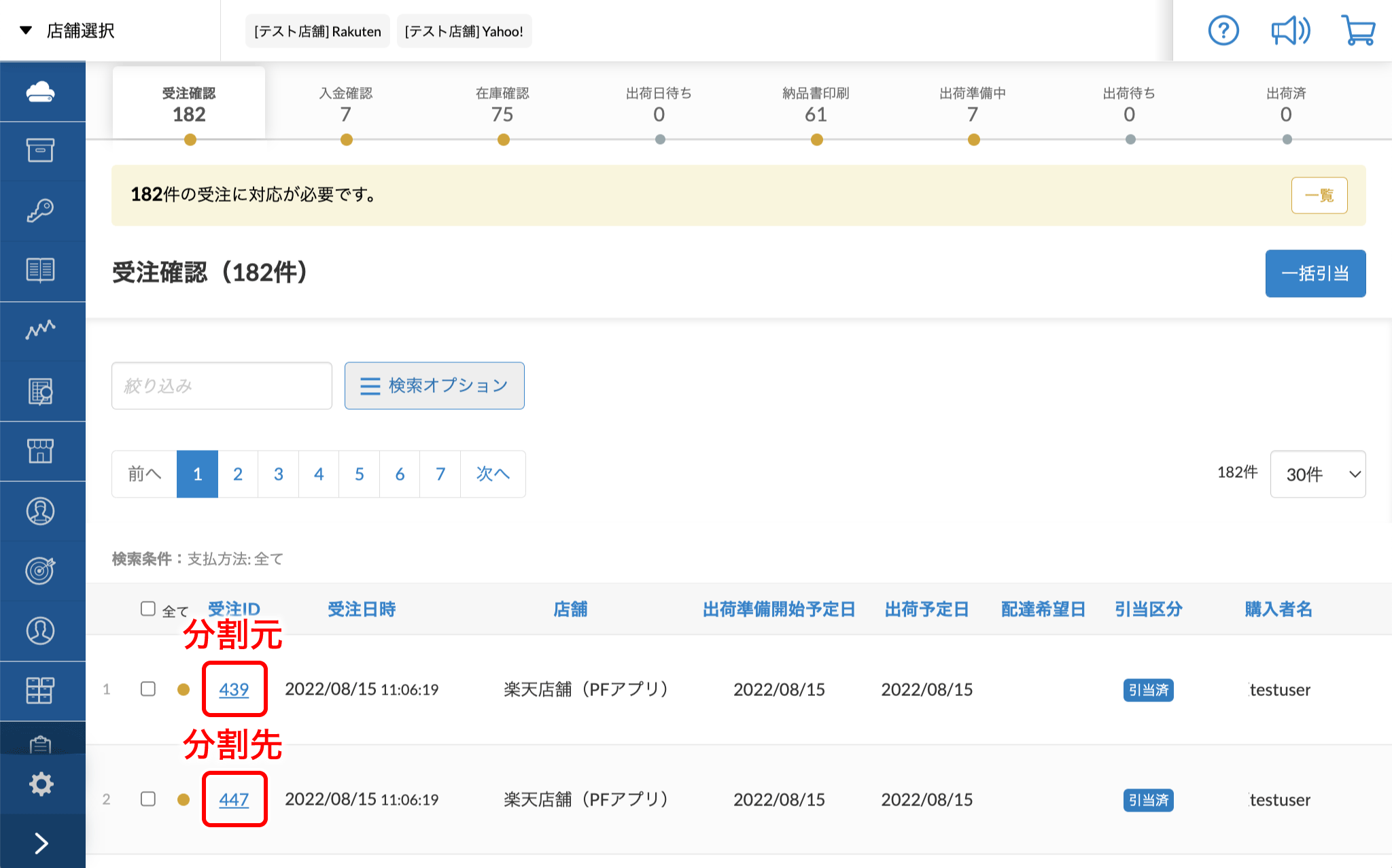The width and height of the screenshot is (1392, 868).
Task: Open the 30件 per-page dropdown
Action: (x=1317, y=474)
